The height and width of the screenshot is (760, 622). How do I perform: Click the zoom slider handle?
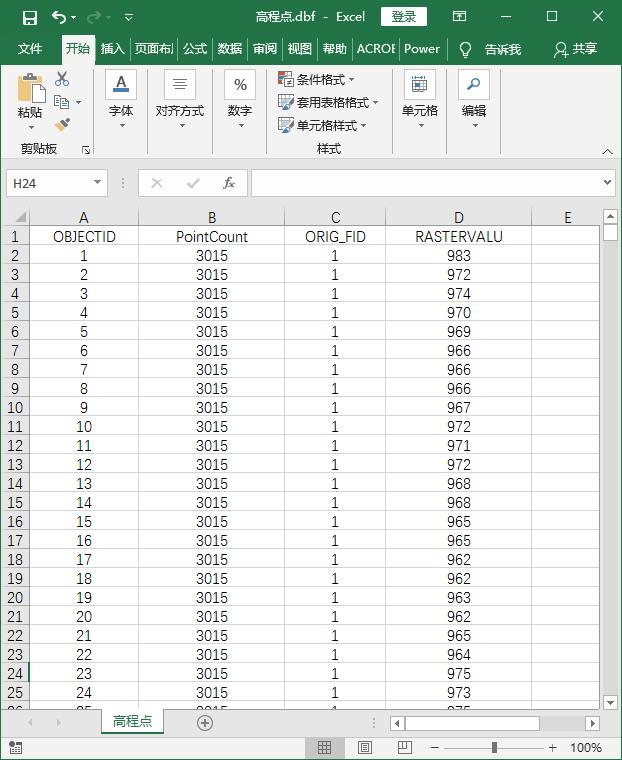pos(494,747)
